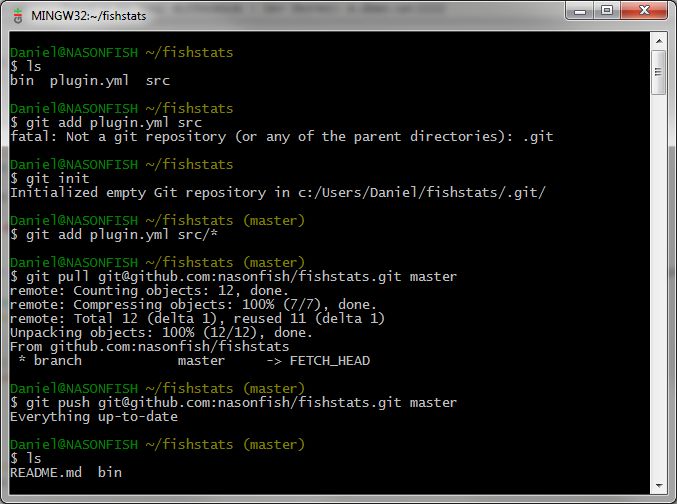Click 'Unpacking objects: 100% (12/12), done.' line
This screenshot has width=677, height=504.
161,333
